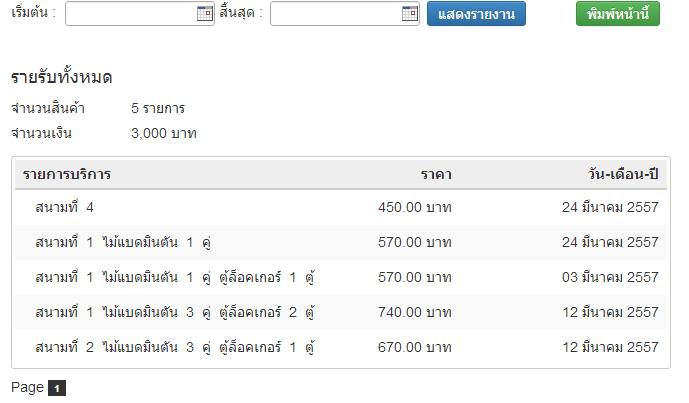Focus the สิ้นสุด end date input field

point(335,14)
